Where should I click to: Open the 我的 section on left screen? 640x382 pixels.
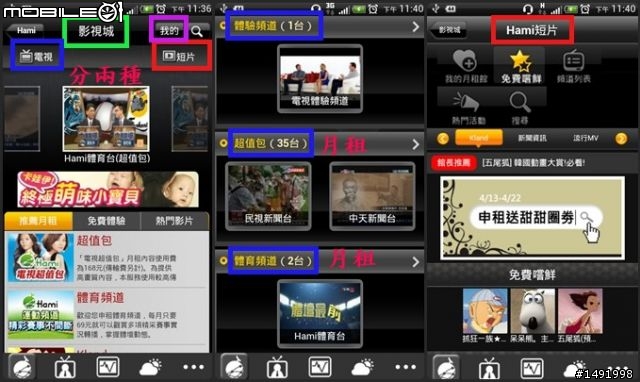click(x=169, y=30)
